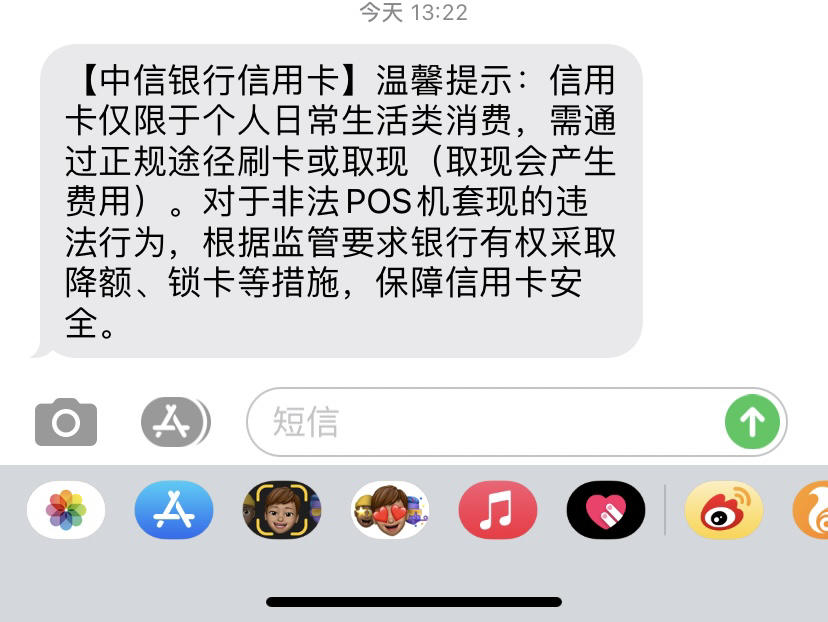
Task: Open the Photos app in the drawer
Action: [66, 510]
